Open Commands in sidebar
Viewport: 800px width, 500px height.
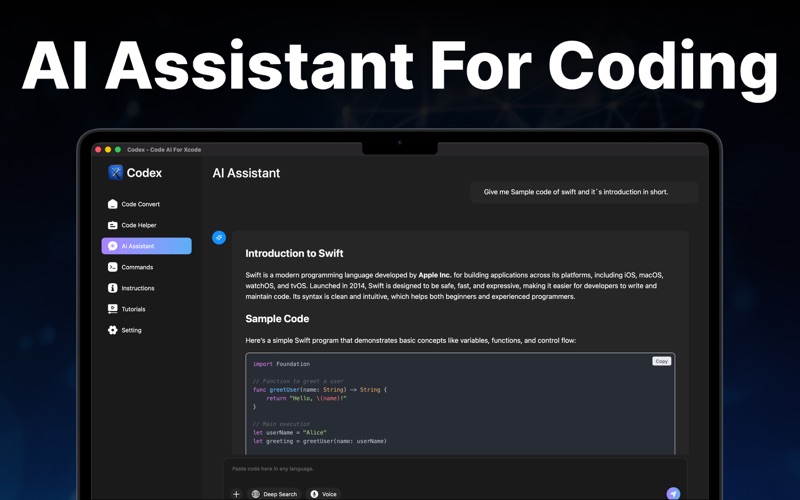pyautogui.click(x=131, y=267)
